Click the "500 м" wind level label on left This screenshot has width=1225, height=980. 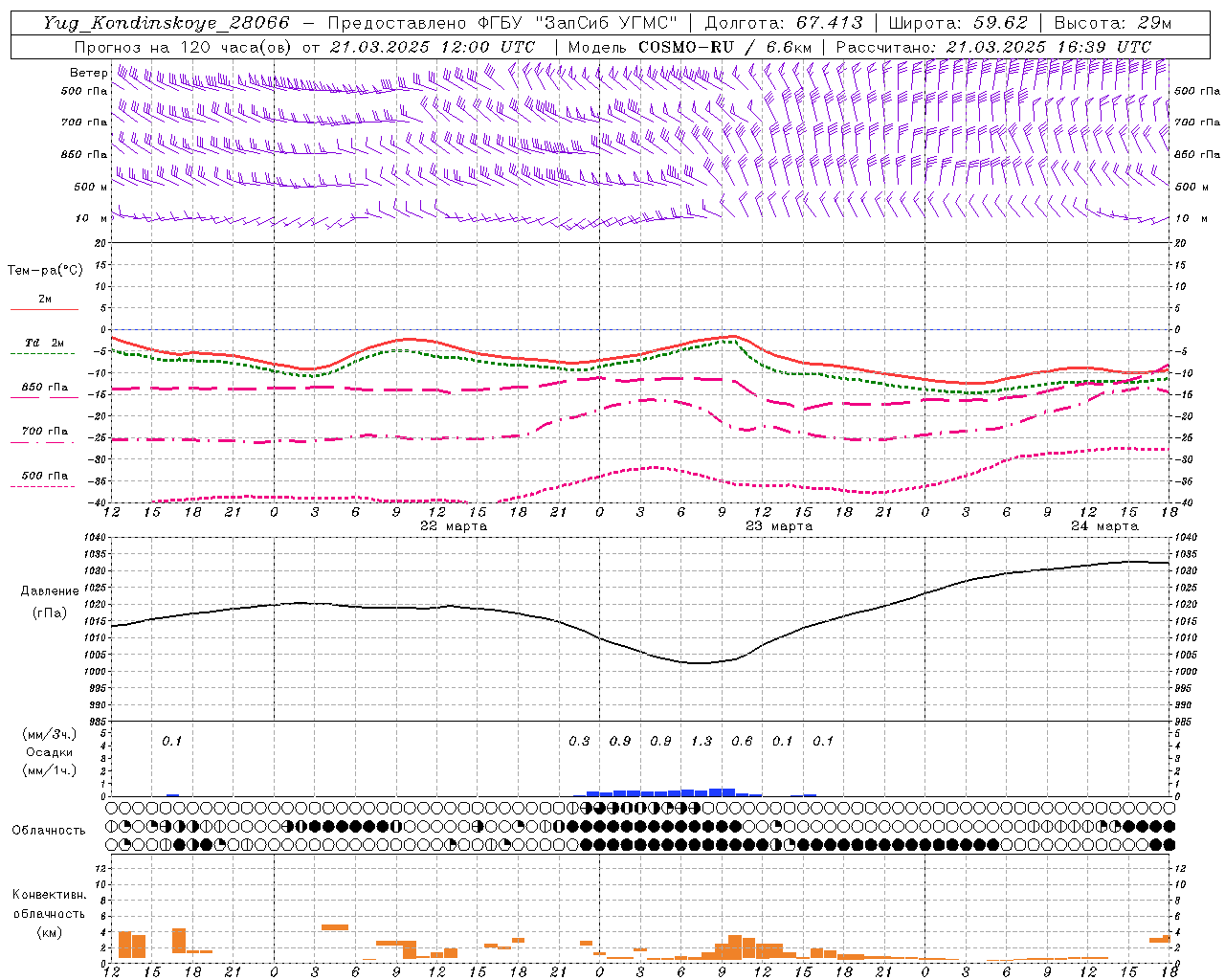pos(91,187)
